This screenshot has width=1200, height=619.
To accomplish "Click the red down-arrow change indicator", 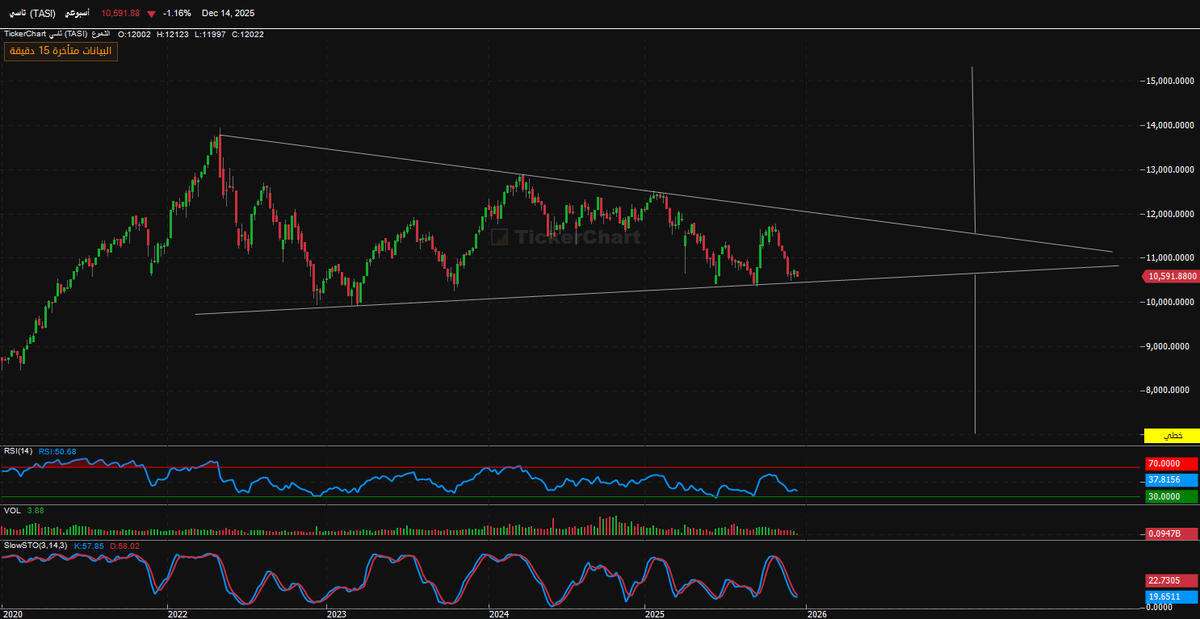I will 151,14.
